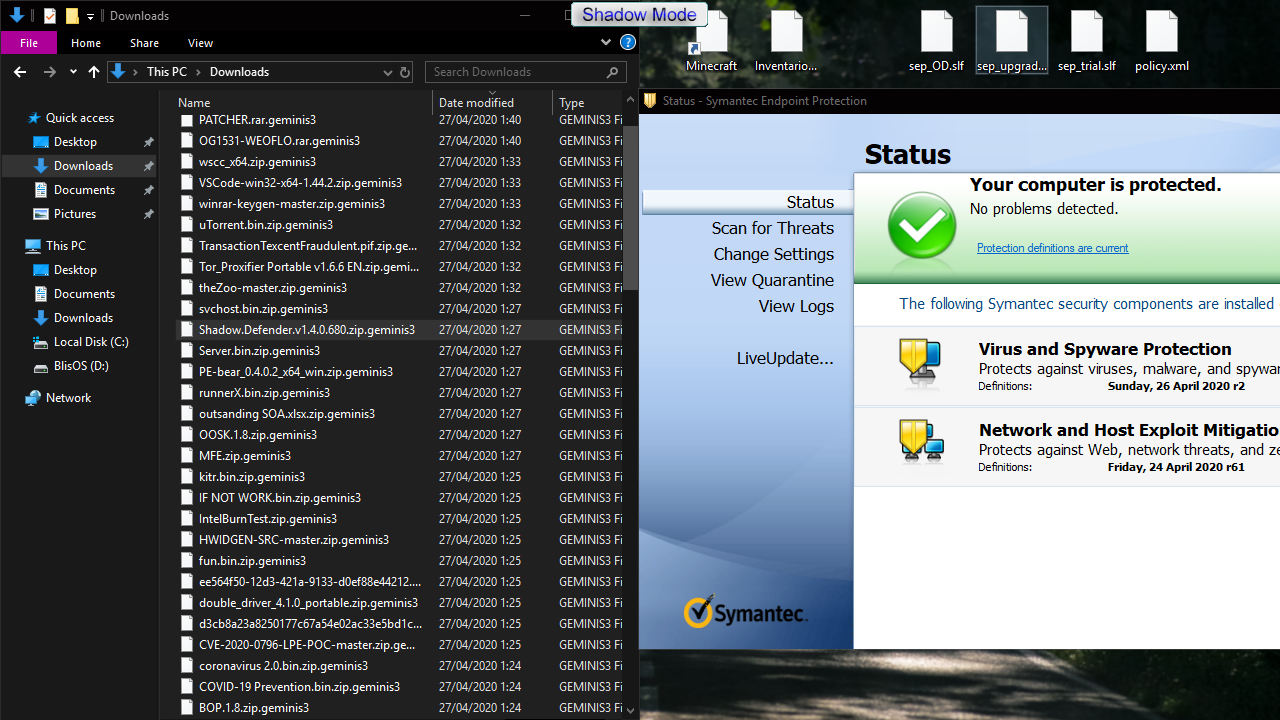Sort files by the Type column header
The image size is (1280, 720).
point(572,102)
